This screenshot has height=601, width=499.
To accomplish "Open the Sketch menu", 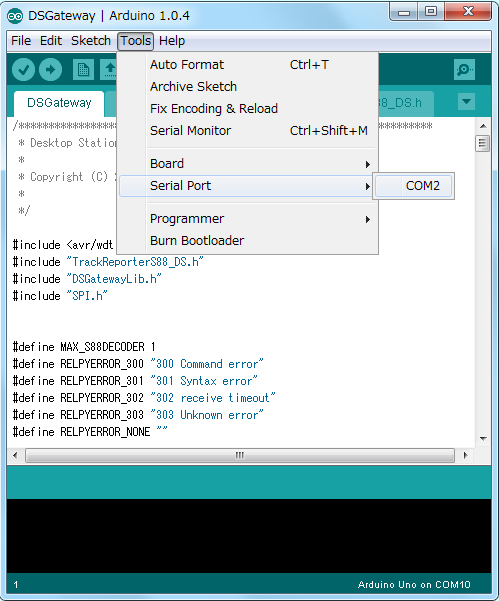I will pos(91,41).
